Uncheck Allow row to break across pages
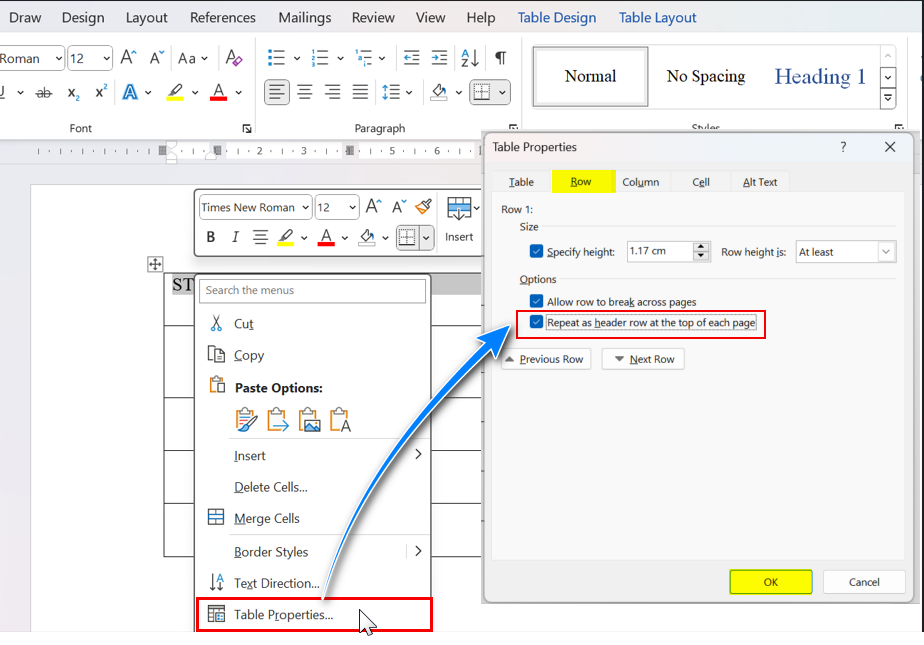This screenshot has width=924, height=645. (537, 301)
